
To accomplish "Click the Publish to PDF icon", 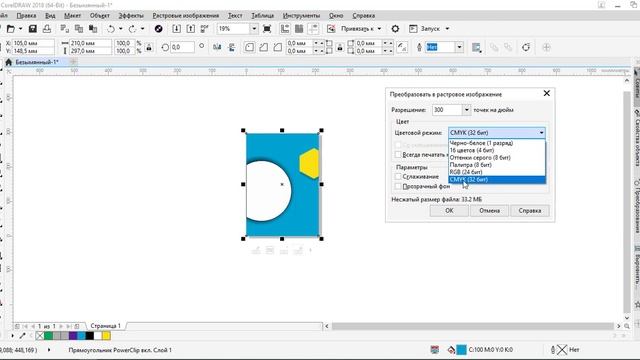I will click(204, 29).
